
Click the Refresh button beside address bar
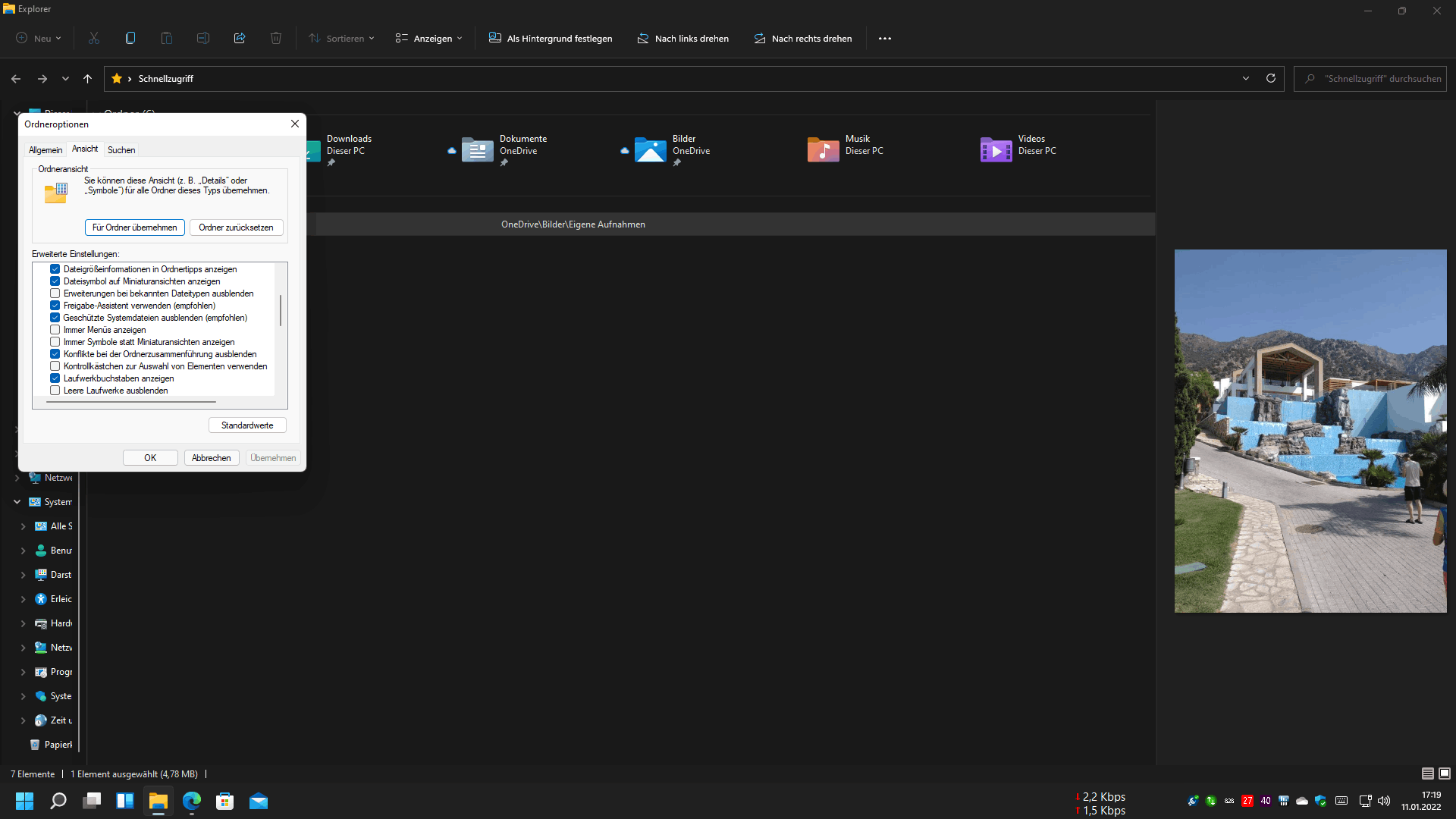[1271, 78]
